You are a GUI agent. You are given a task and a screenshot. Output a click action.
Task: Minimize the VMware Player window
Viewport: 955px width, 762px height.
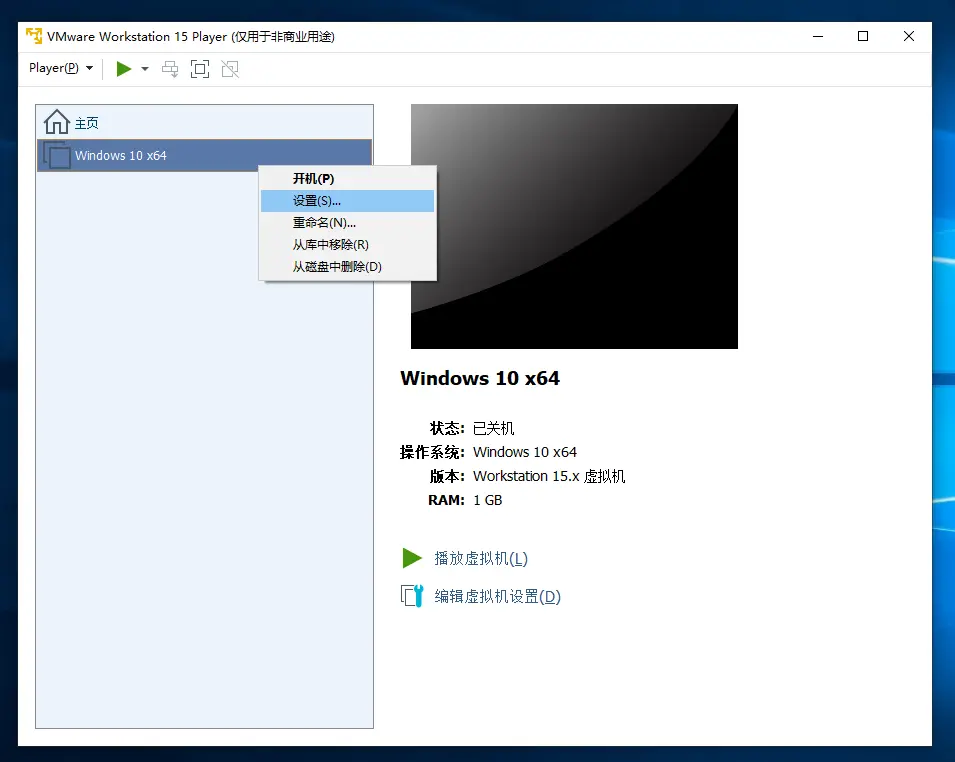click(x=818, y=37)
